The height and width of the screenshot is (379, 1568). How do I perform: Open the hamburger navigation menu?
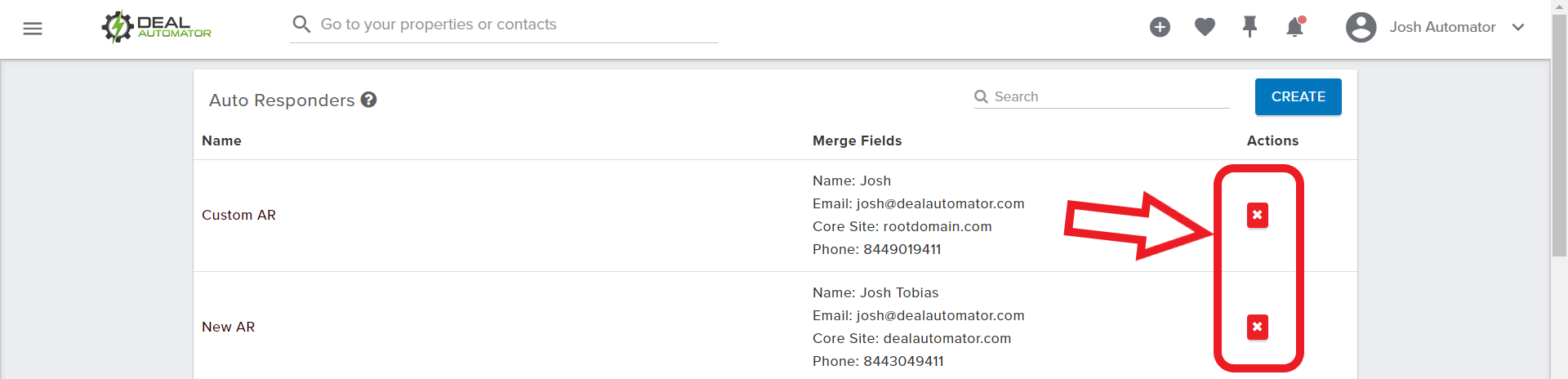(33, 29)
